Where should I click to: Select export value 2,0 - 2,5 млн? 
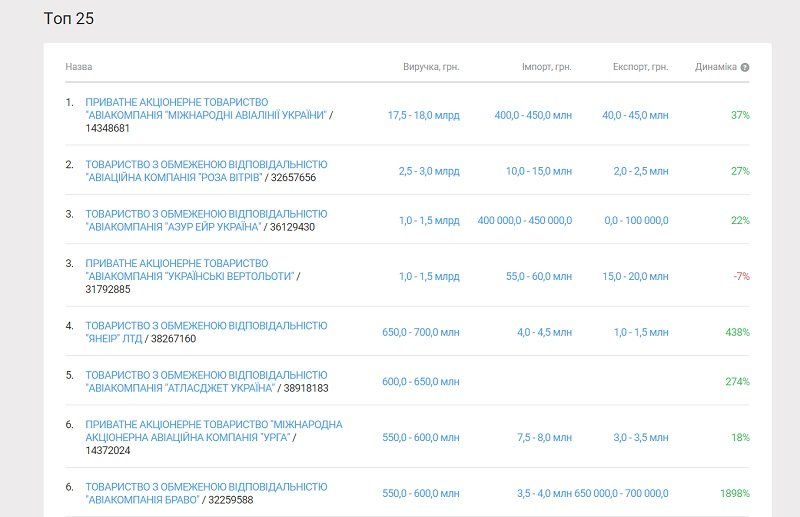(641, 171)
